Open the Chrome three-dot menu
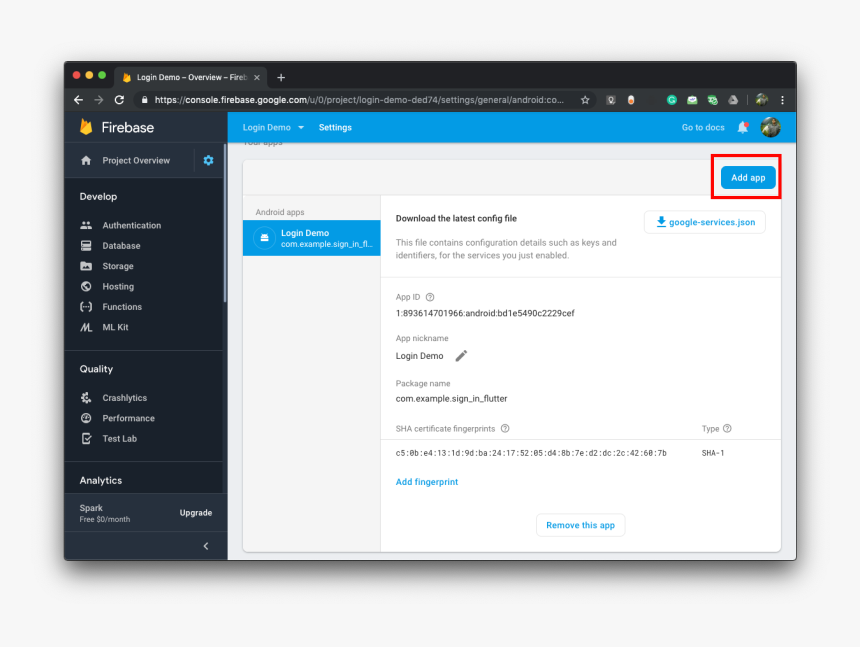The height and width of the screenshot is (647, 860). [783, 100]
